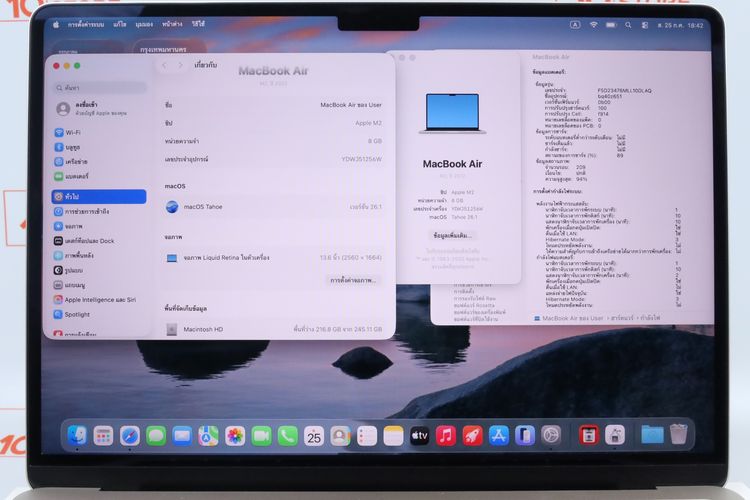
Task: Click More Info button in About This Mac
Action: (x=452, y=236)
